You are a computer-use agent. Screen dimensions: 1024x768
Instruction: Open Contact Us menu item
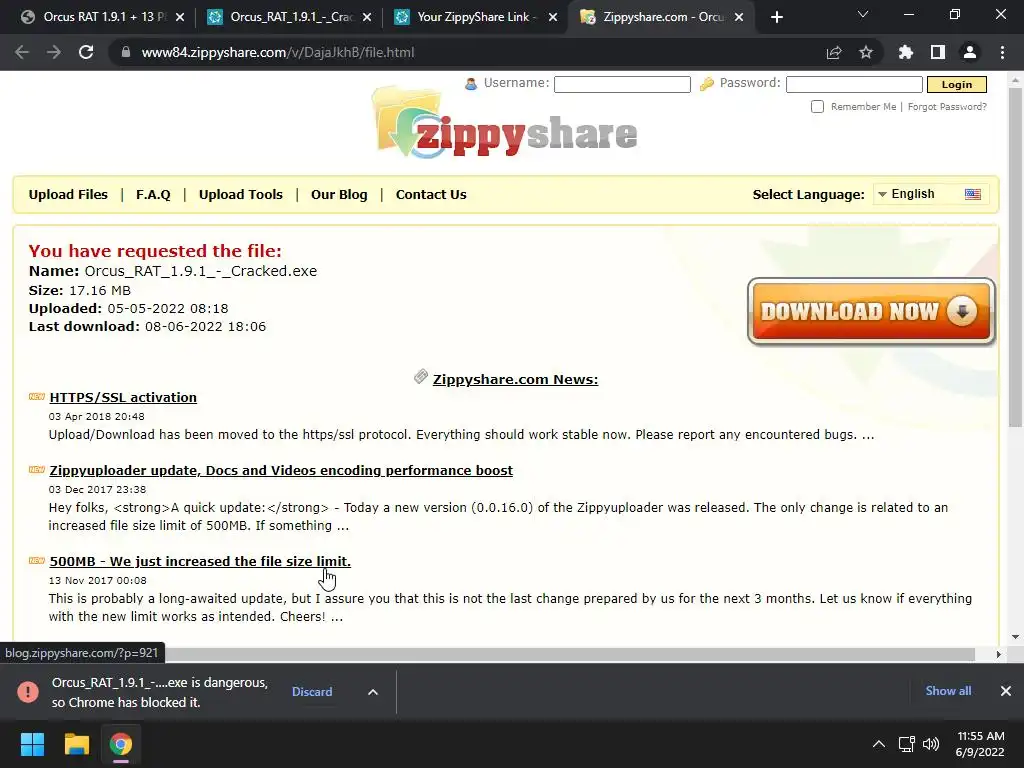pos(431,195)
